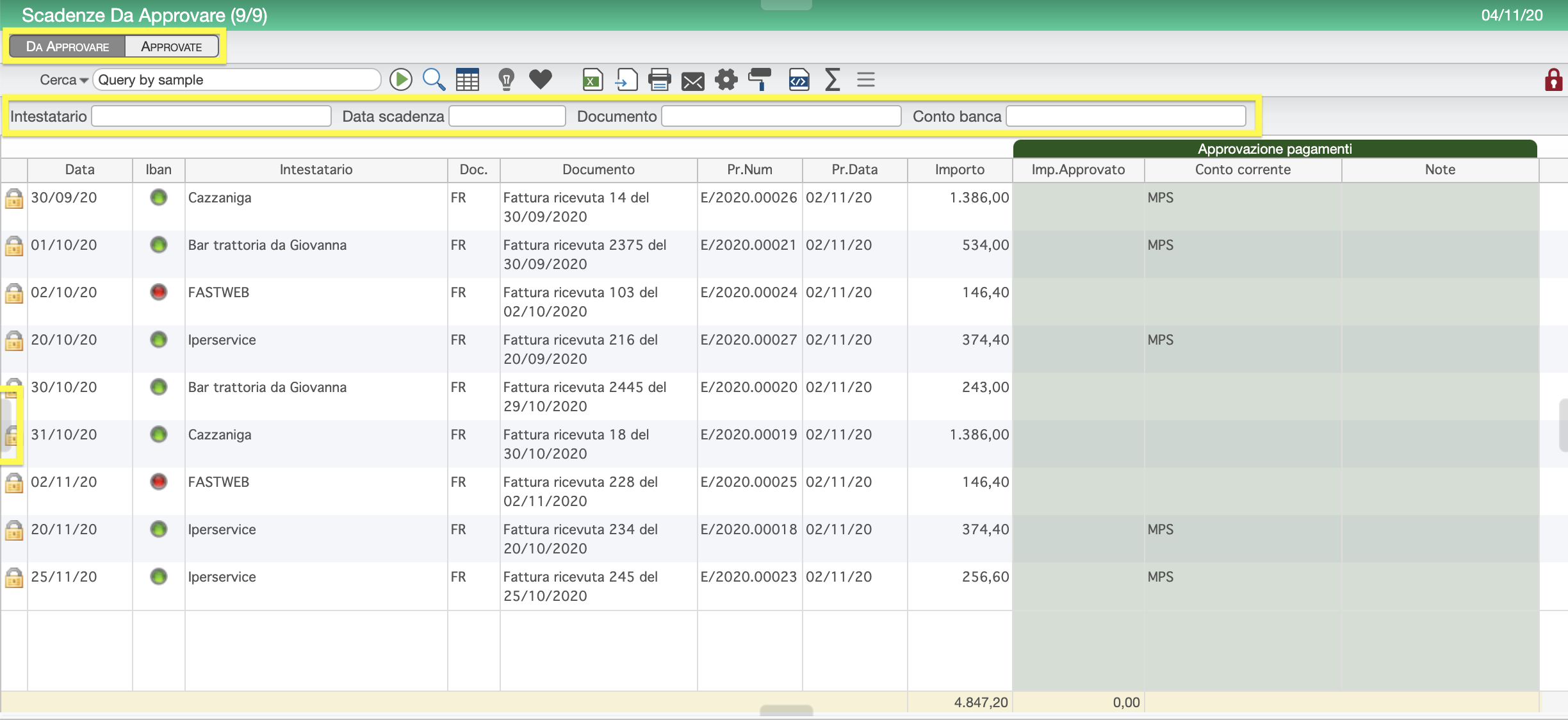
Task: Focus the Documento filter field
Action: (x=781, y=117)
